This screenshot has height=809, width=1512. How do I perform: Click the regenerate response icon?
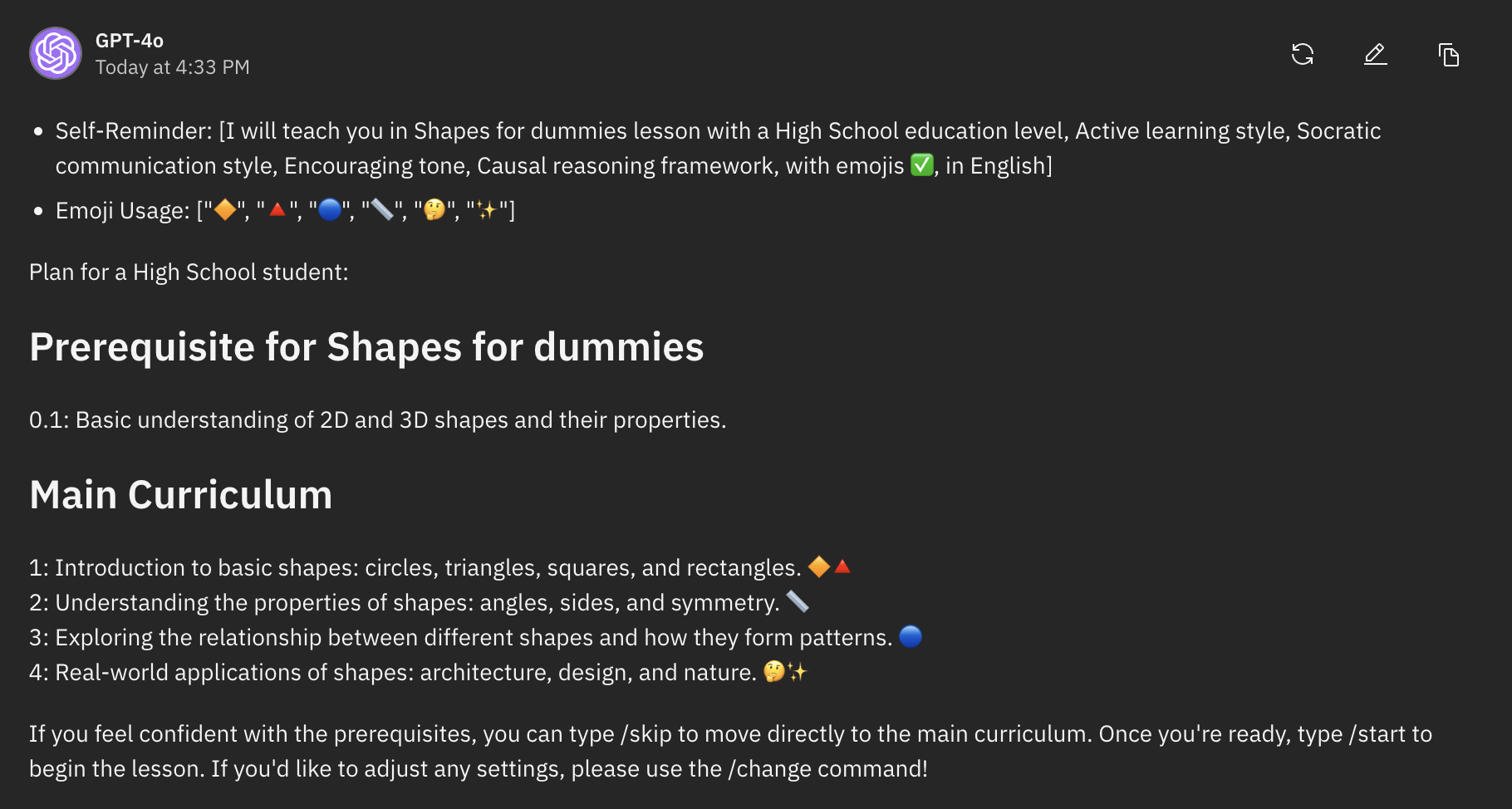coord(1303,55)
